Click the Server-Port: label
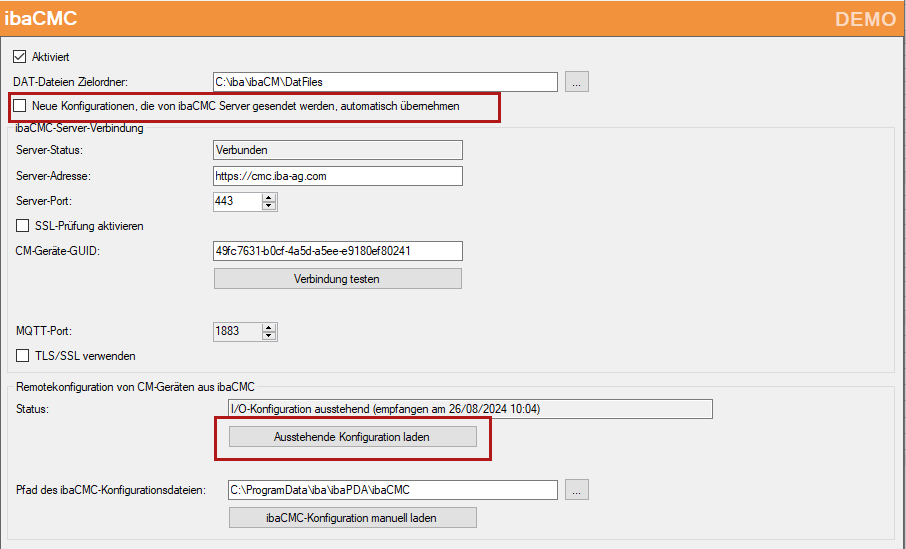The image size is (906, 549). 44,201
